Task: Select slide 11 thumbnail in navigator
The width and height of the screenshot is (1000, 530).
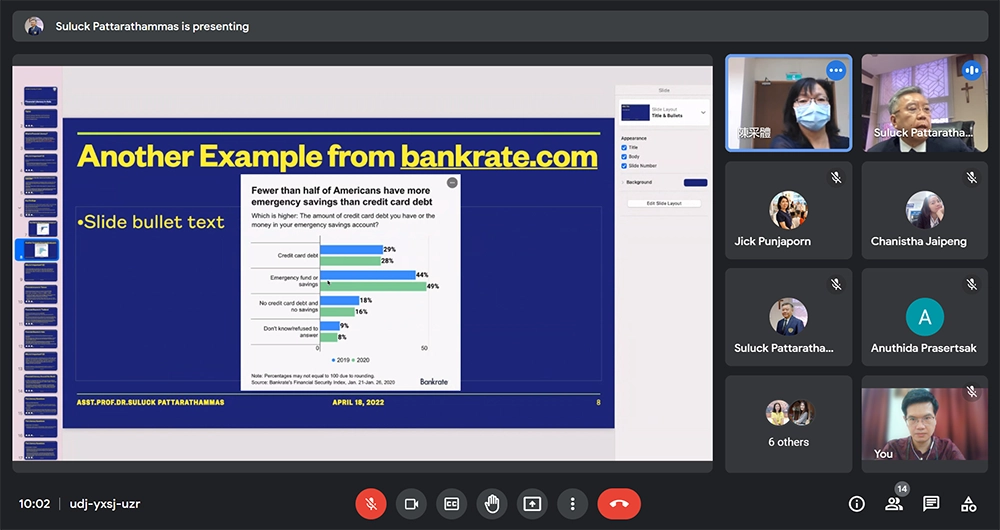Action: tap(41, 316)
